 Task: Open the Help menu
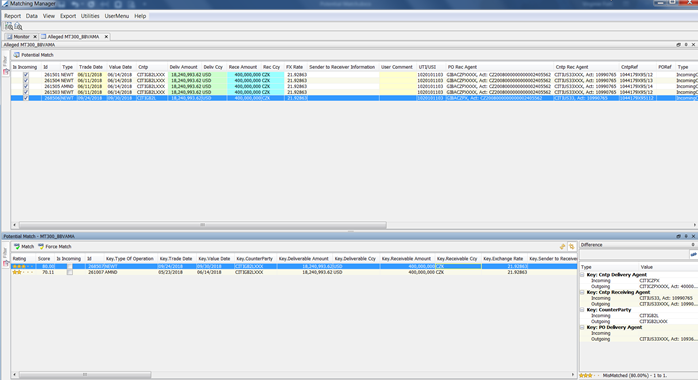tap(140, 16)
